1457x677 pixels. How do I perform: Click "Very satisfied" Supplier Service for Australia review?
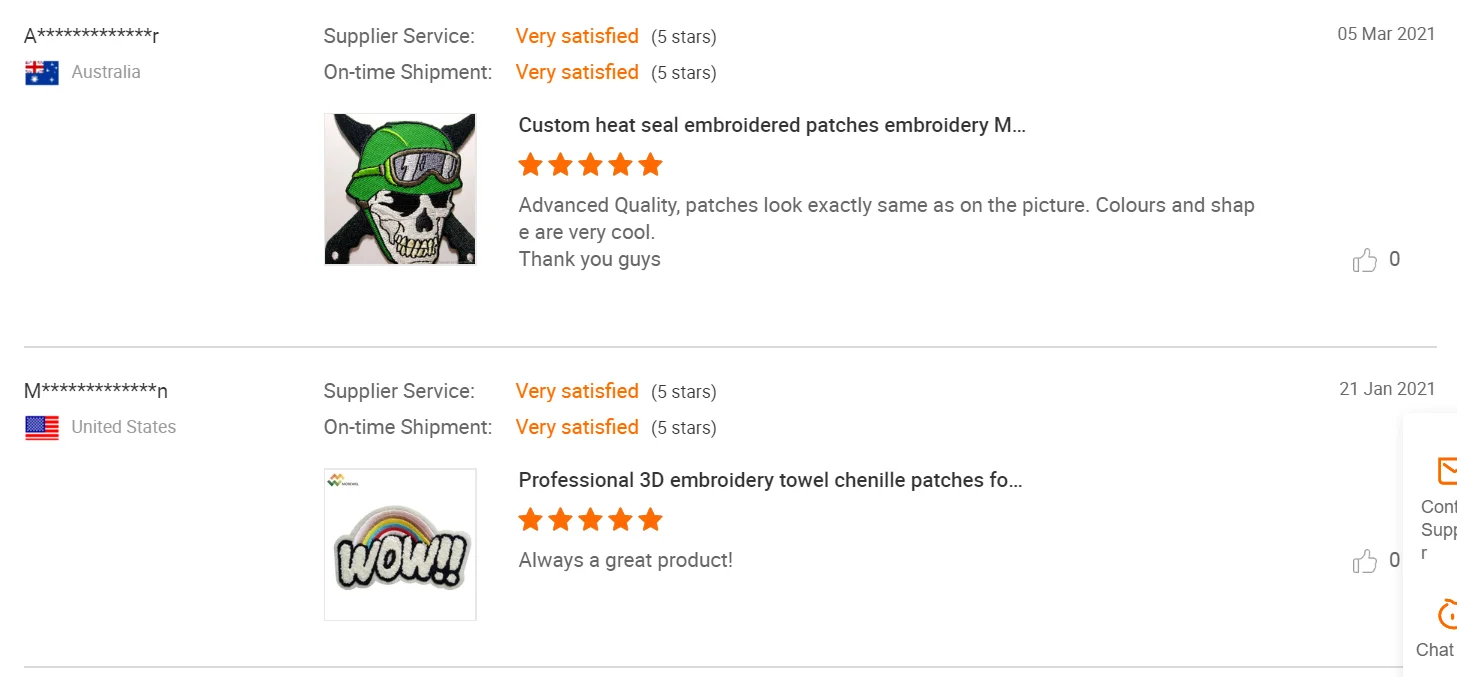[577, 36]
